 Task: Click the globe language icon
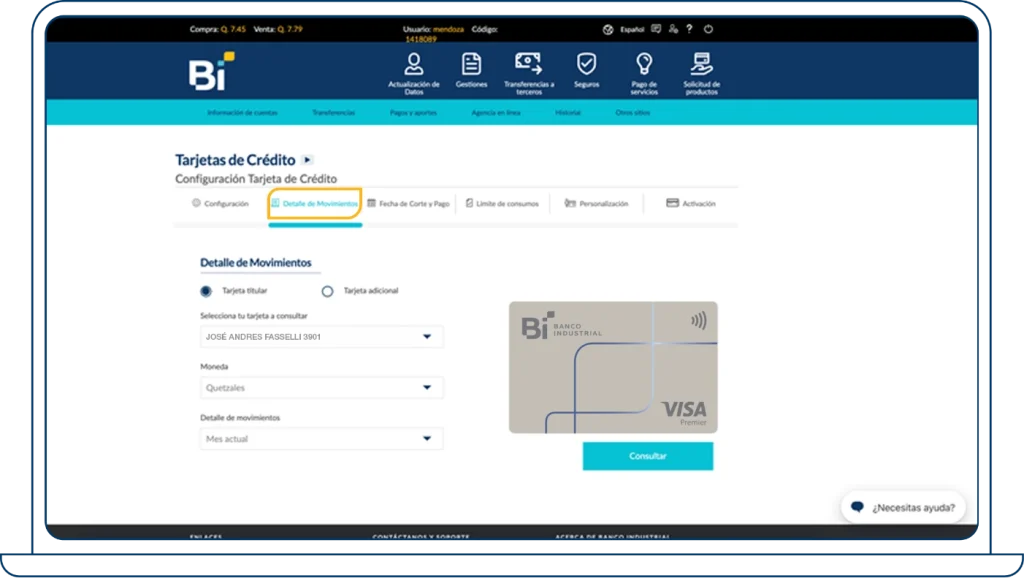608,29
